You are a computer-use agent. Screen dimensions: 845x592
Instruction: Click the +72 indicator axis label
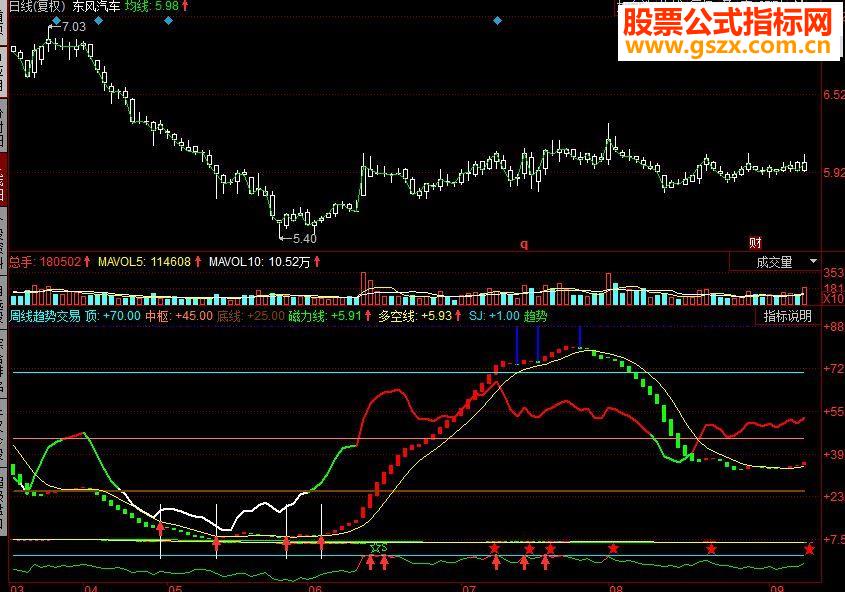834,369
